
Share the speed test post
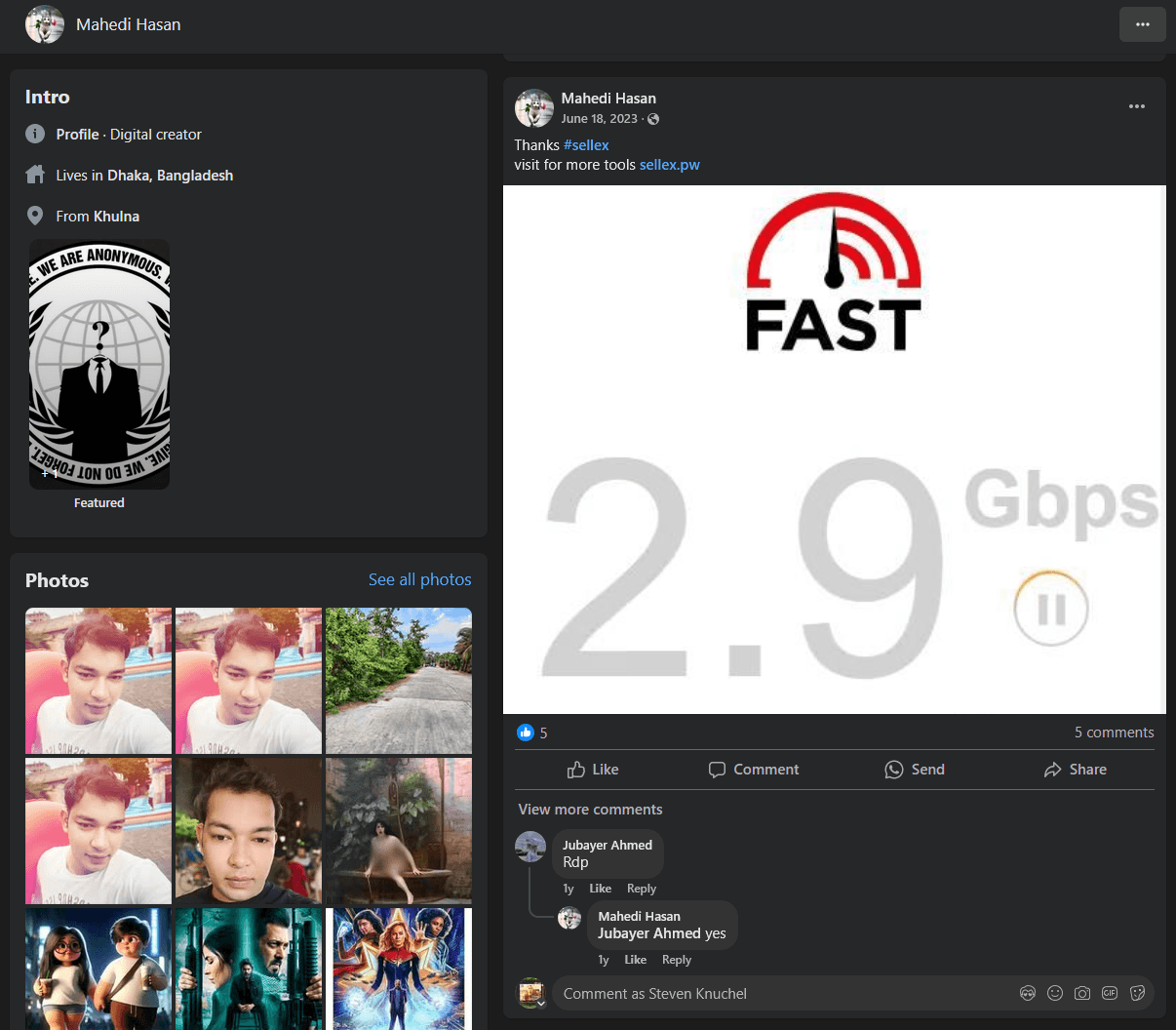pos(1075,770)
